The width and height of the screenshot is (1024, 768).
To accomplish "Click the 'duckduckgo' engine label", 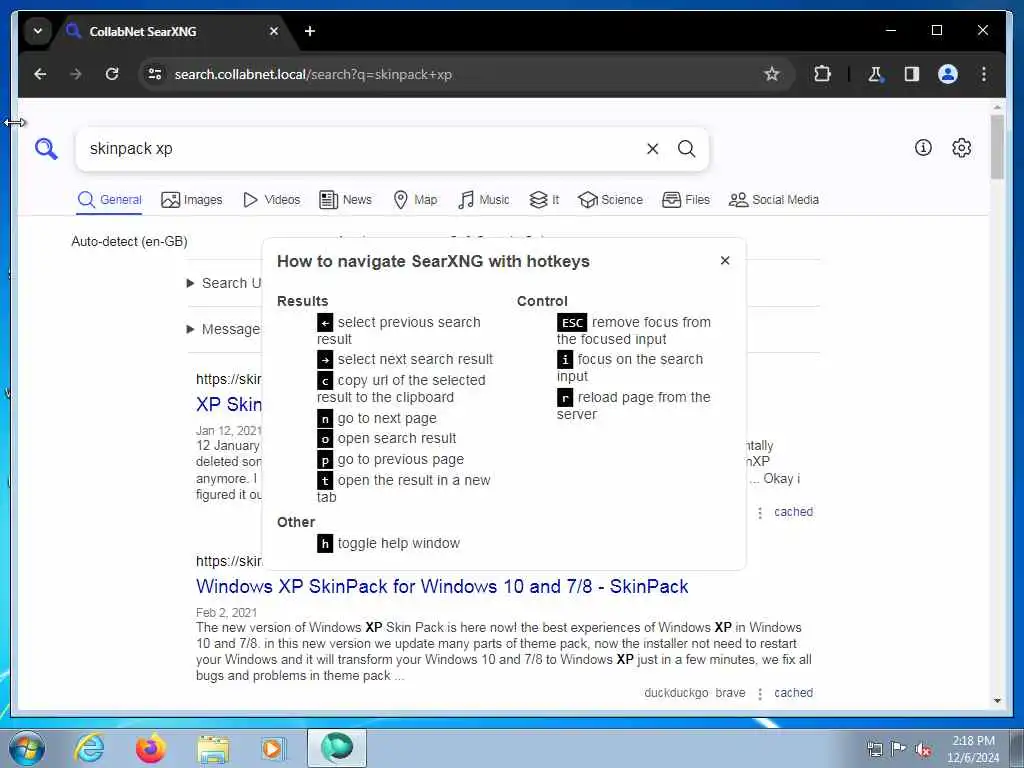I will click(676, 693).
